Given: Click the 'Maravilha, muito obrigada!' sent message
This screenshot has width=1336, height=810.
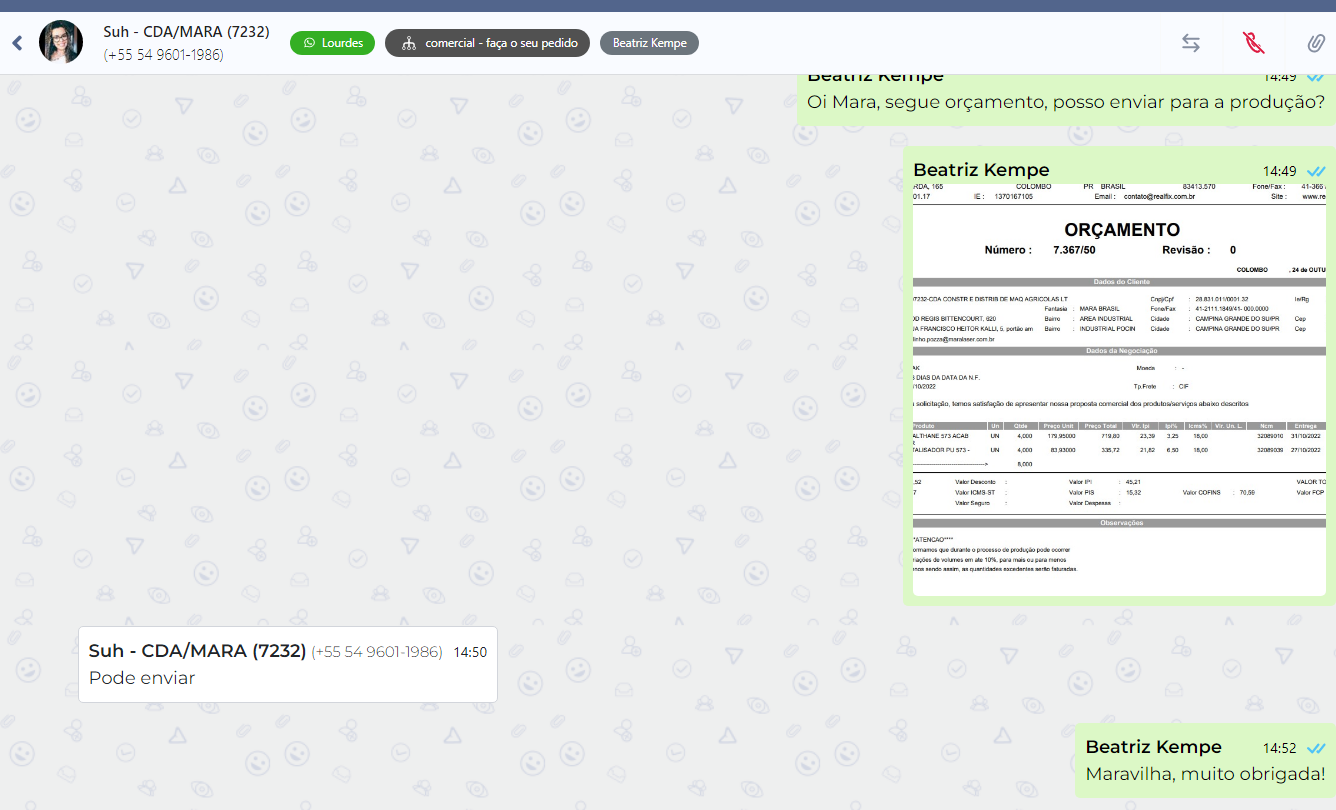Looking at the screenshot, I should (1204, 774).
